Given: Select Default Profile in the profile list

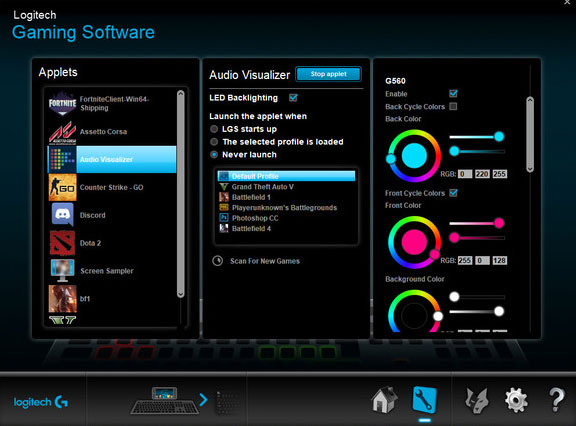Looking at the screenshot, I should coord(287,176).
